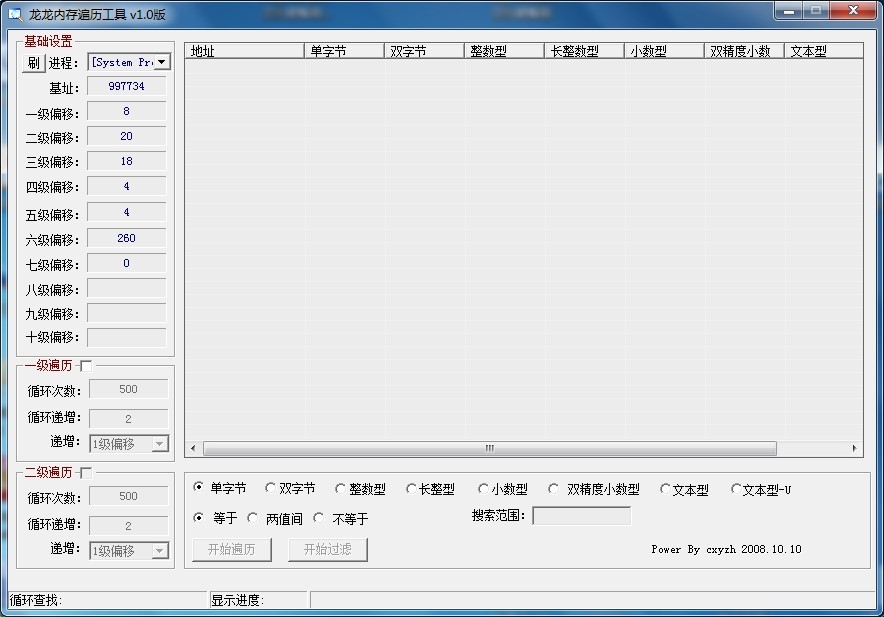
Task: Open the 递增 dropdown in 二级遍历 section
Action: point(161,551)
